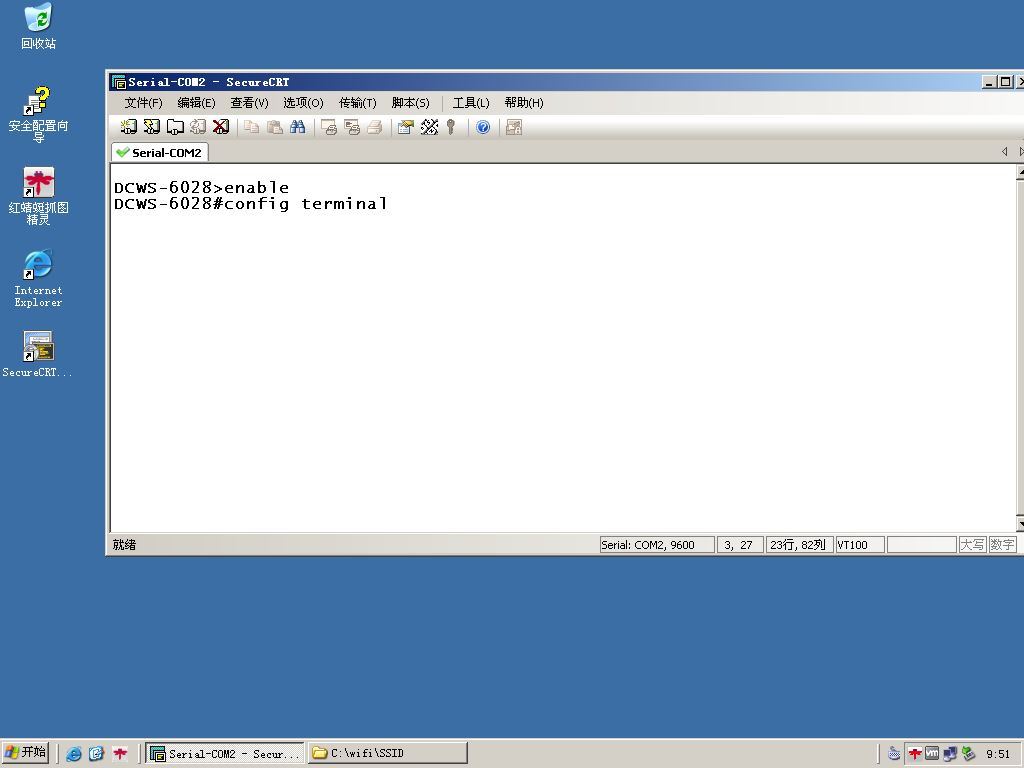Click the Quick Connect lightning icon
This screenshot has width=1024, height=768.
[x=152, y=127]
